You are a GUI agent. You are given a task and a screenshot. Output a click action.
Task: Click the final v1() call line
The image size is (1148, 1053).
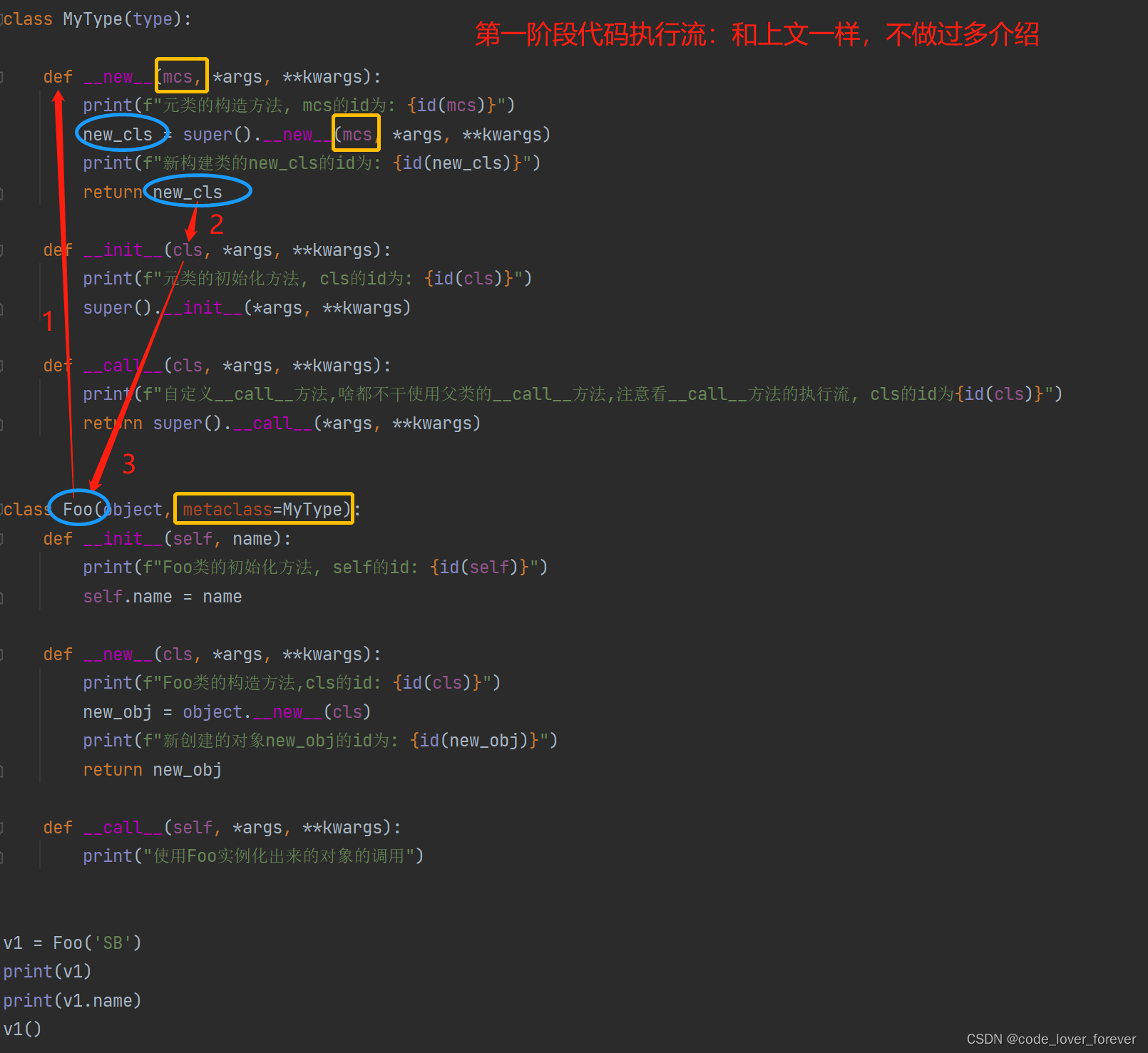click(21, 1029)
